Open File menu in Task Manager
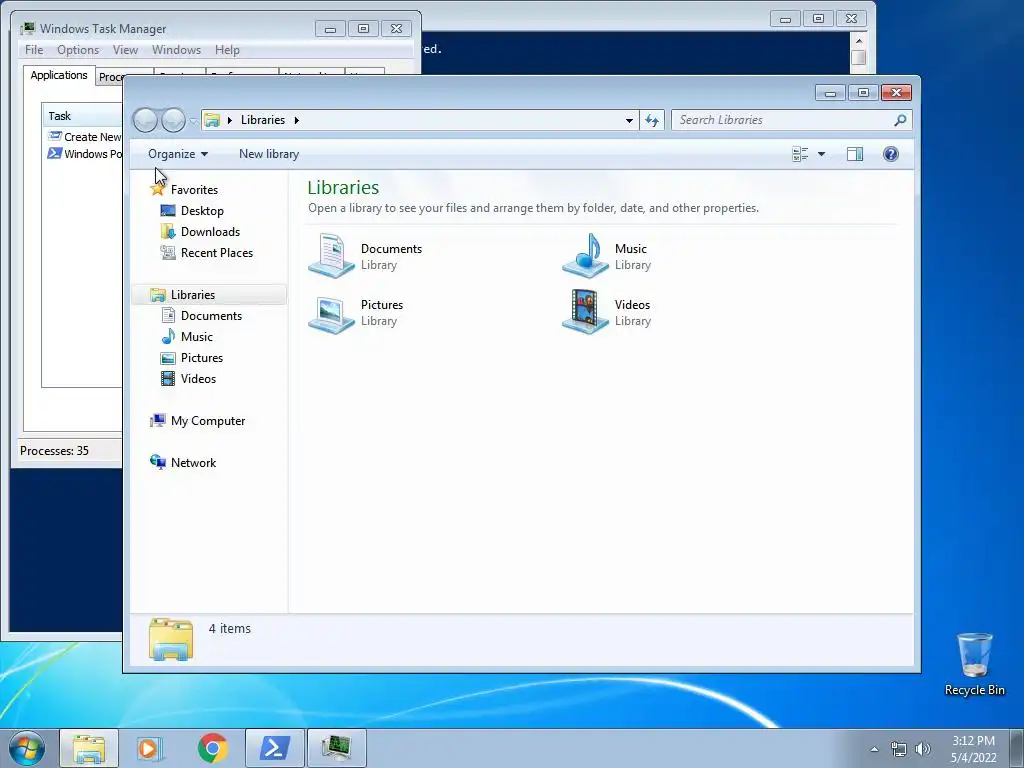1024x768 pixels. 34,50
